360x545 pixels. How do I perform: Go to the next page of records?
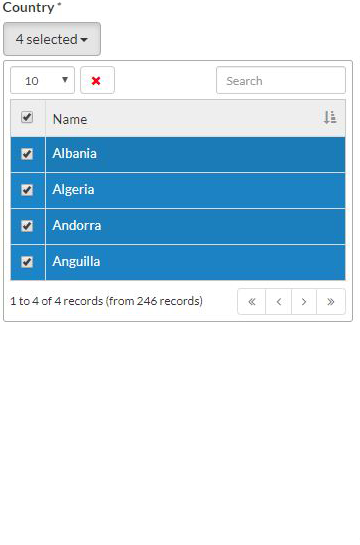pyautogui.click(x=304, y=301)
